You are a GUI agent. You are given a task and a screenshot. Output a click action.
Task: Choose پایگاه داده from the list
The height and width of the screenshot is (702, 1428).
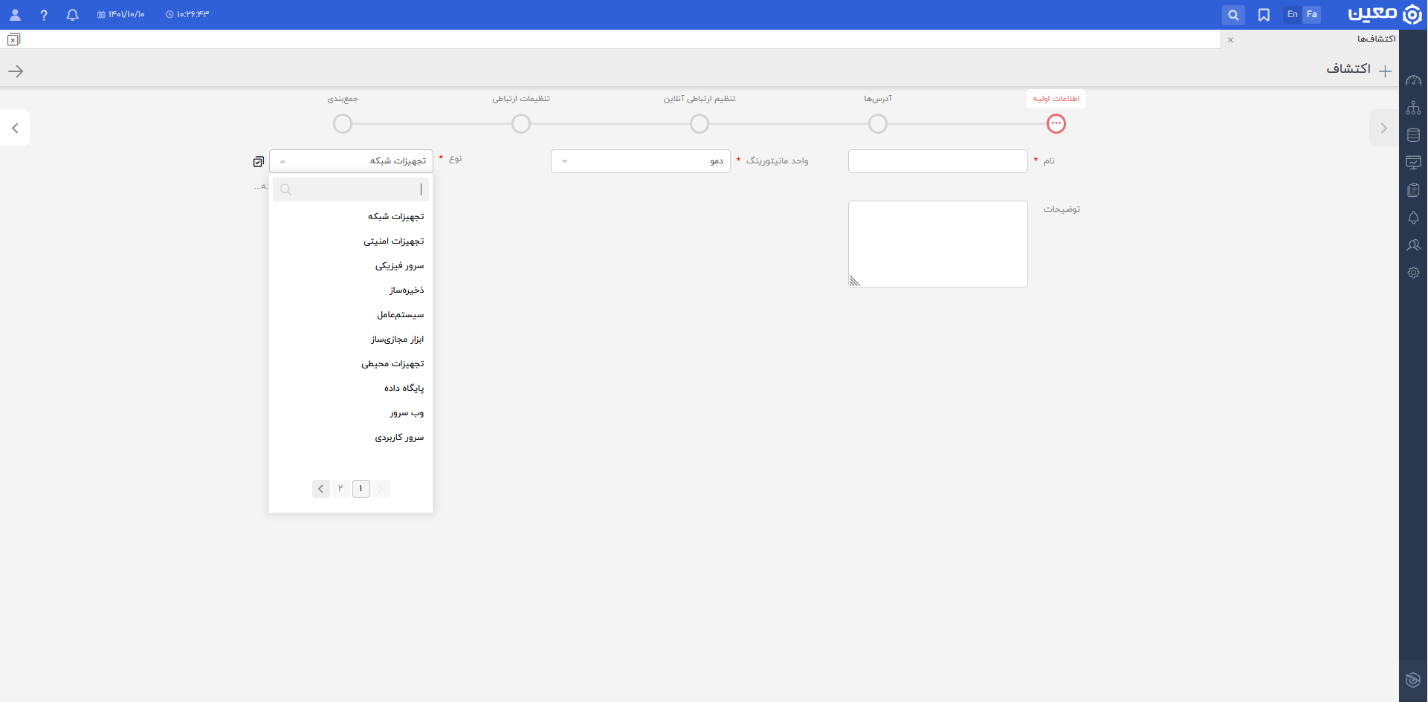(x=351, y=388)
